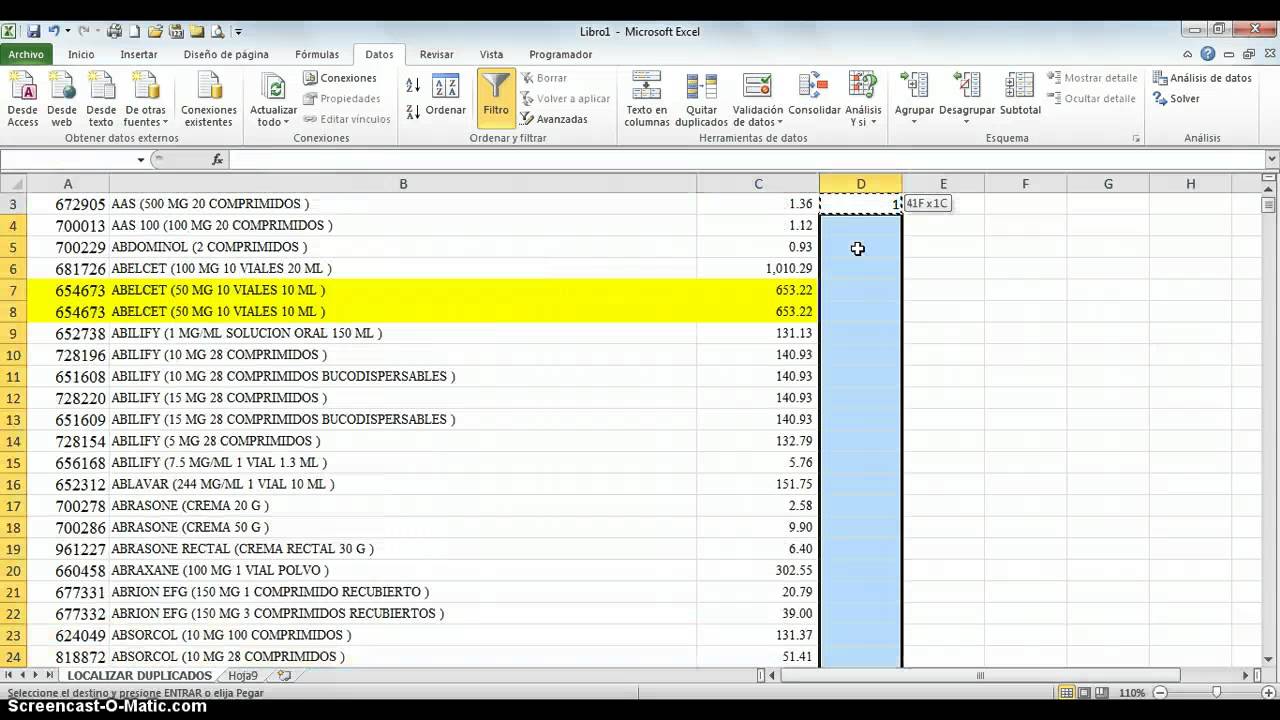Undo last action in quick access toolbar
Image resolution: width=1280 pixels, height=720 pixels.
click(55, 32)
